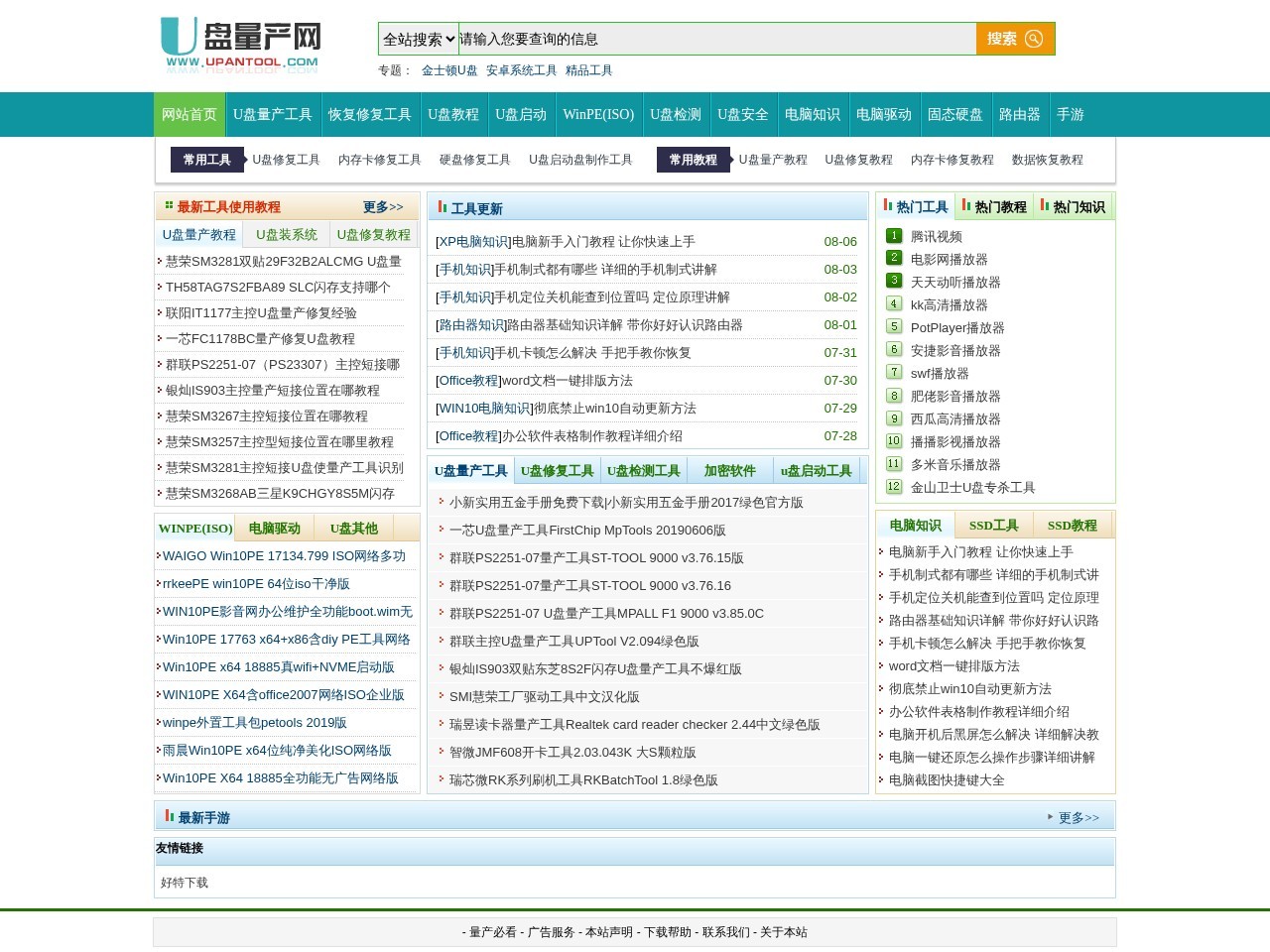Select the 加密软件 tab in tools panel
The height and width of the screenshot is (952, 1270).
point(731,470)
